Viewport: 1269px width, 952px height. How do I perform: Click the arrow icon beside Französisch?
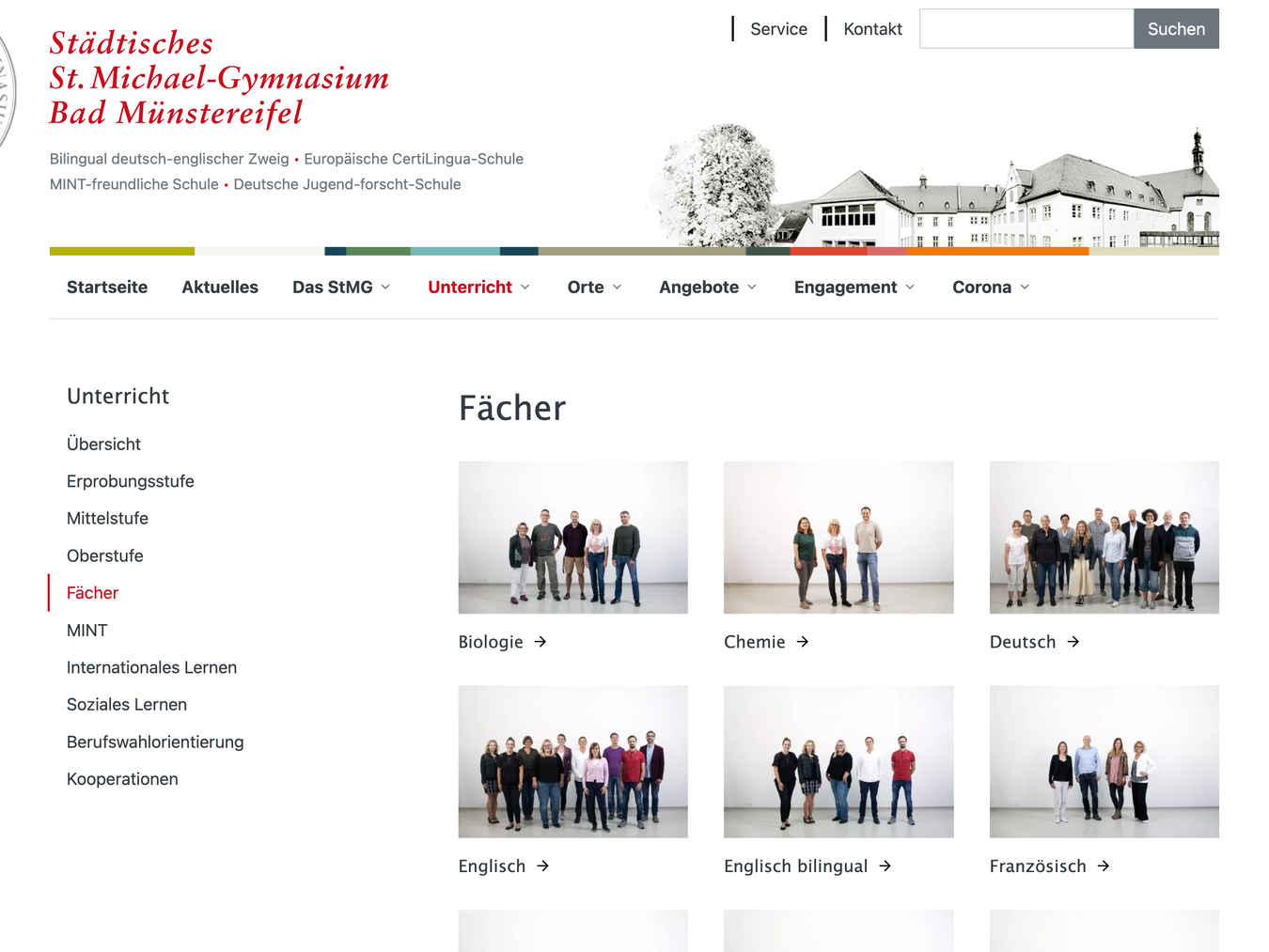click(1103, 866)
